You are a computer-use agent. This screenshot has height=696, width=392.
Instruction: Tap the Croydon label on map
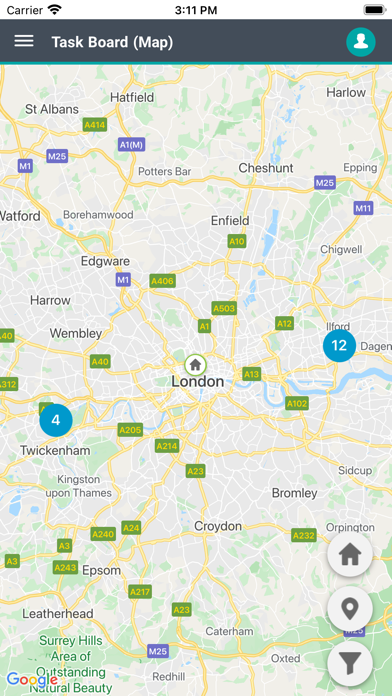click(x=218, y=526)
